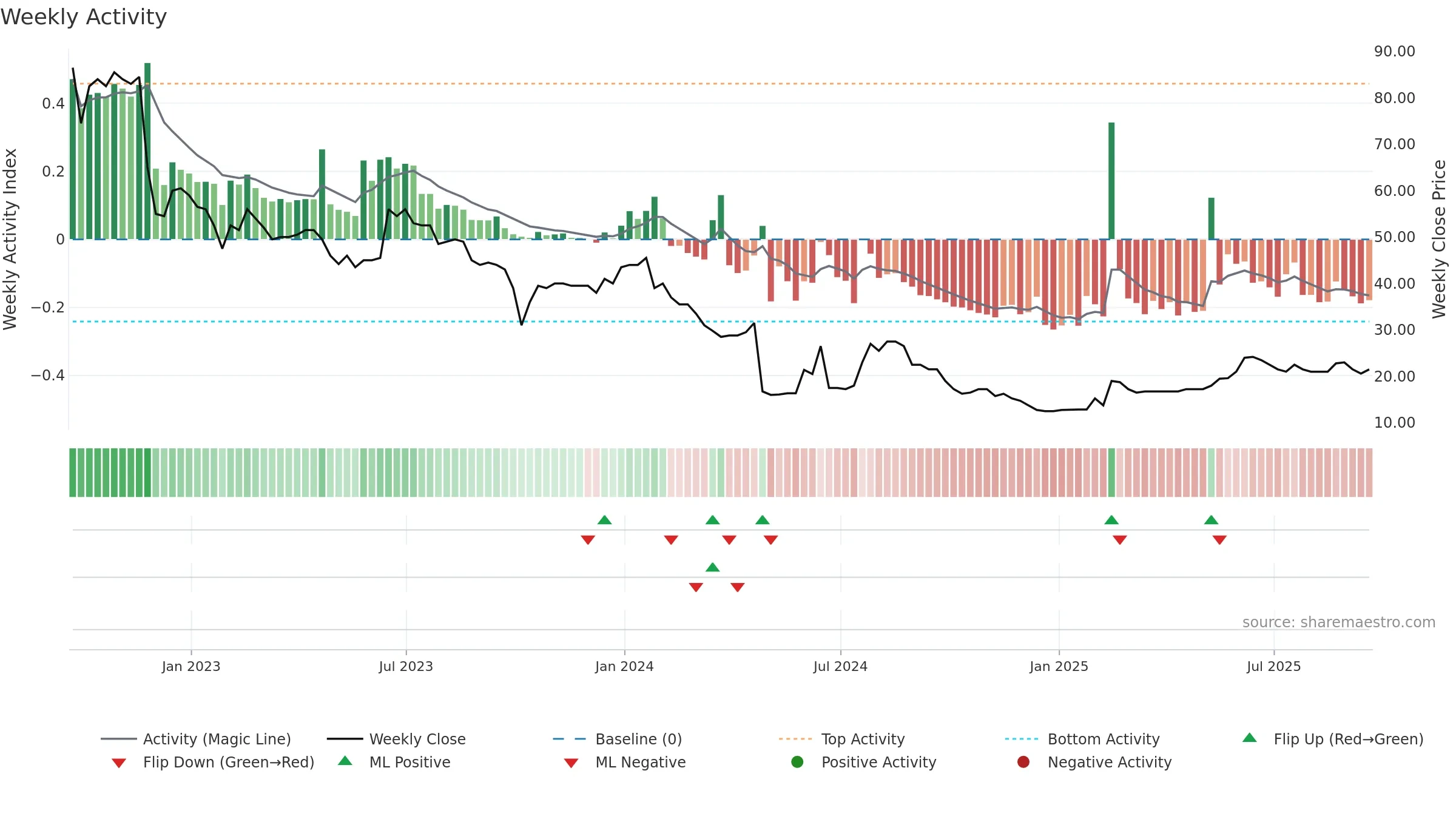Click the Jan 2023 x-axis label
Viewport: 1456px width, 819px height.
(191, 667)
